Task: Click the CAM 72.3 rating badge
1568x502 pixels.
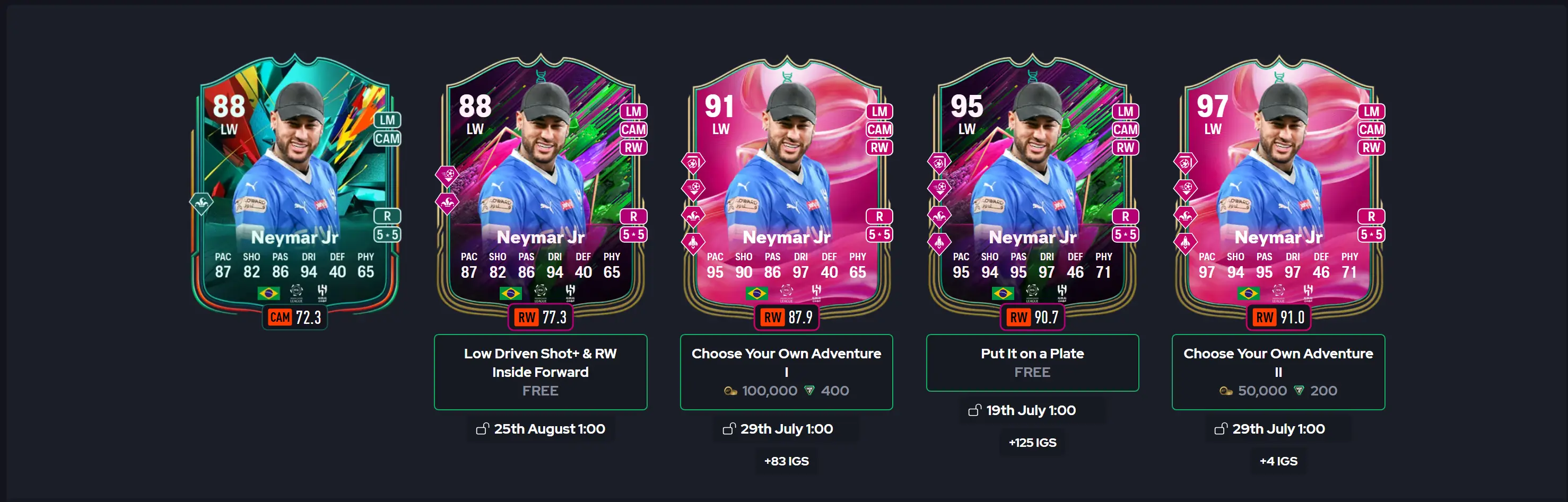Action: tap(295, 318)
